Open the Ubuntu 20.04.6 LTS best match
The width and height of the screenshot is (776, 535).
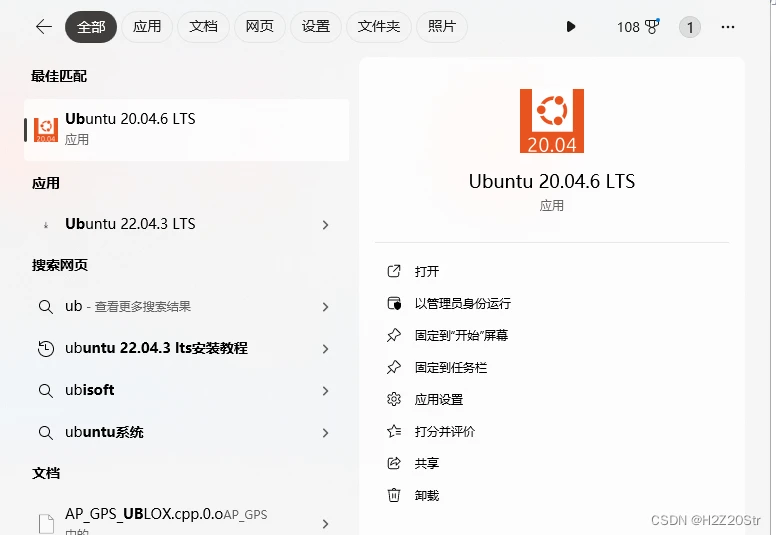[x=187, y=130]
